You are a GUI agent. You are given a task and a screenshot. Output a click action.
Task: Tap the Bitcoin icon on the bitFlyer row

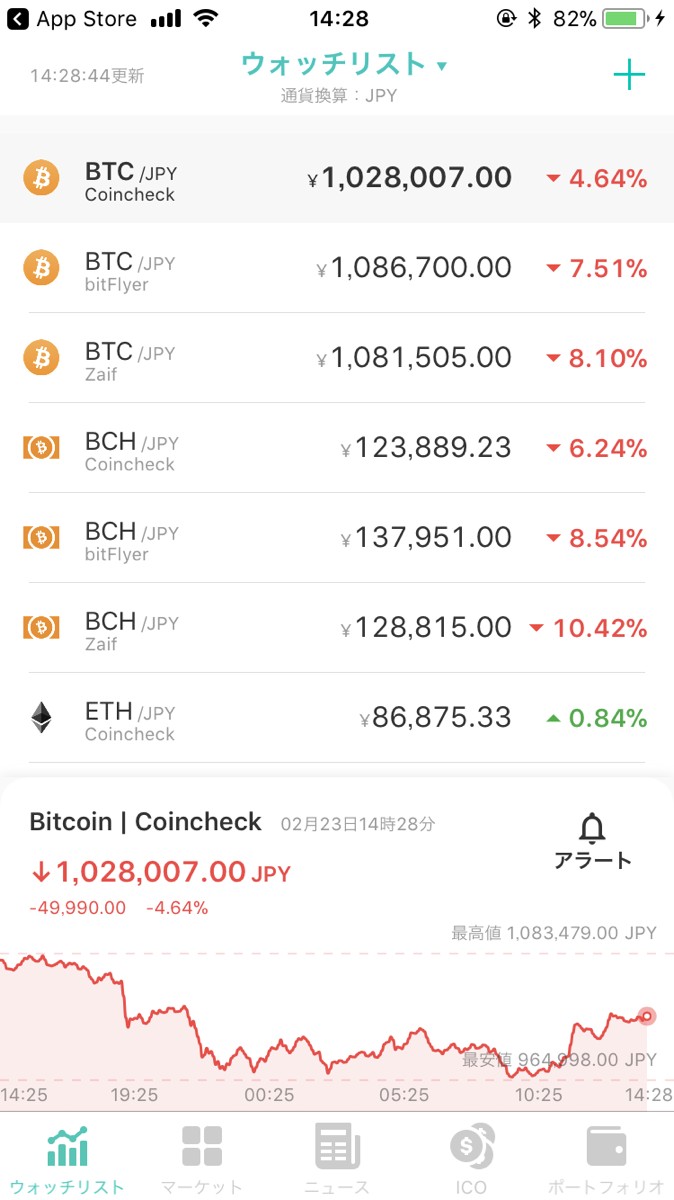[41, 267]
